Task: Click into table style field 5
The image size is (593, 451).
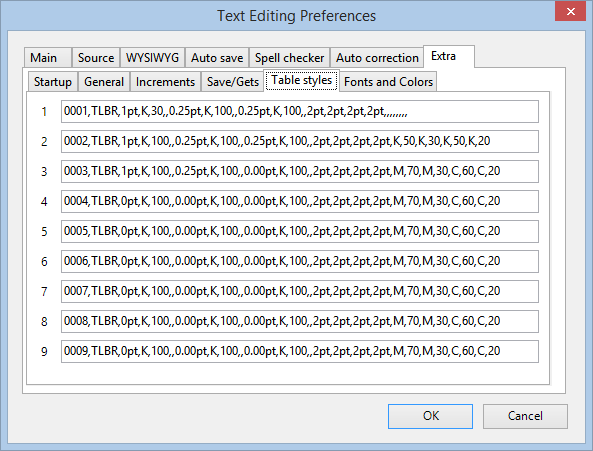Action: [x=300, y=231]
